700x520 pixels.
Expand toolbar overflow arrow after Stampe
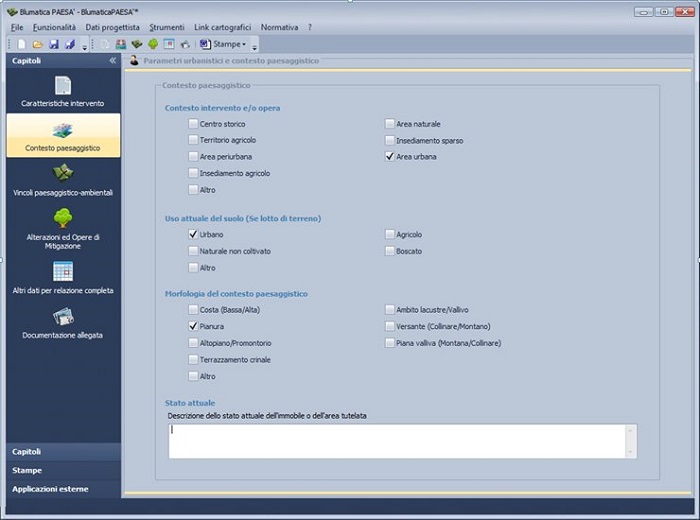tap(255, 46)
